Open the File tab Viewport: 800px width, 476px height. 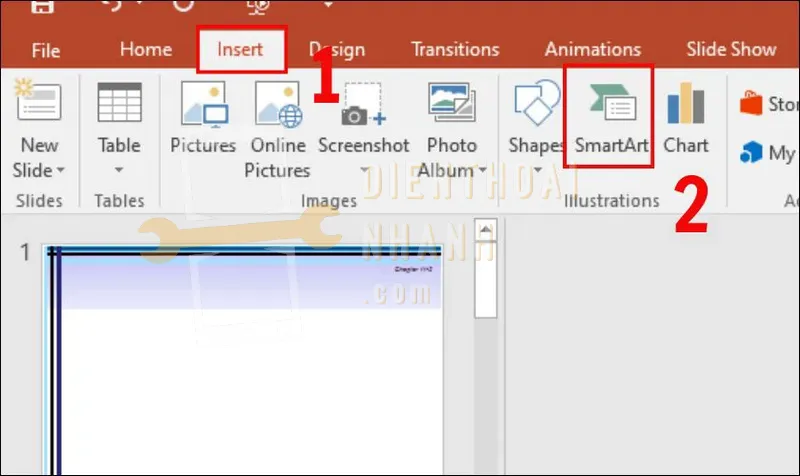(x=46, y=49)
